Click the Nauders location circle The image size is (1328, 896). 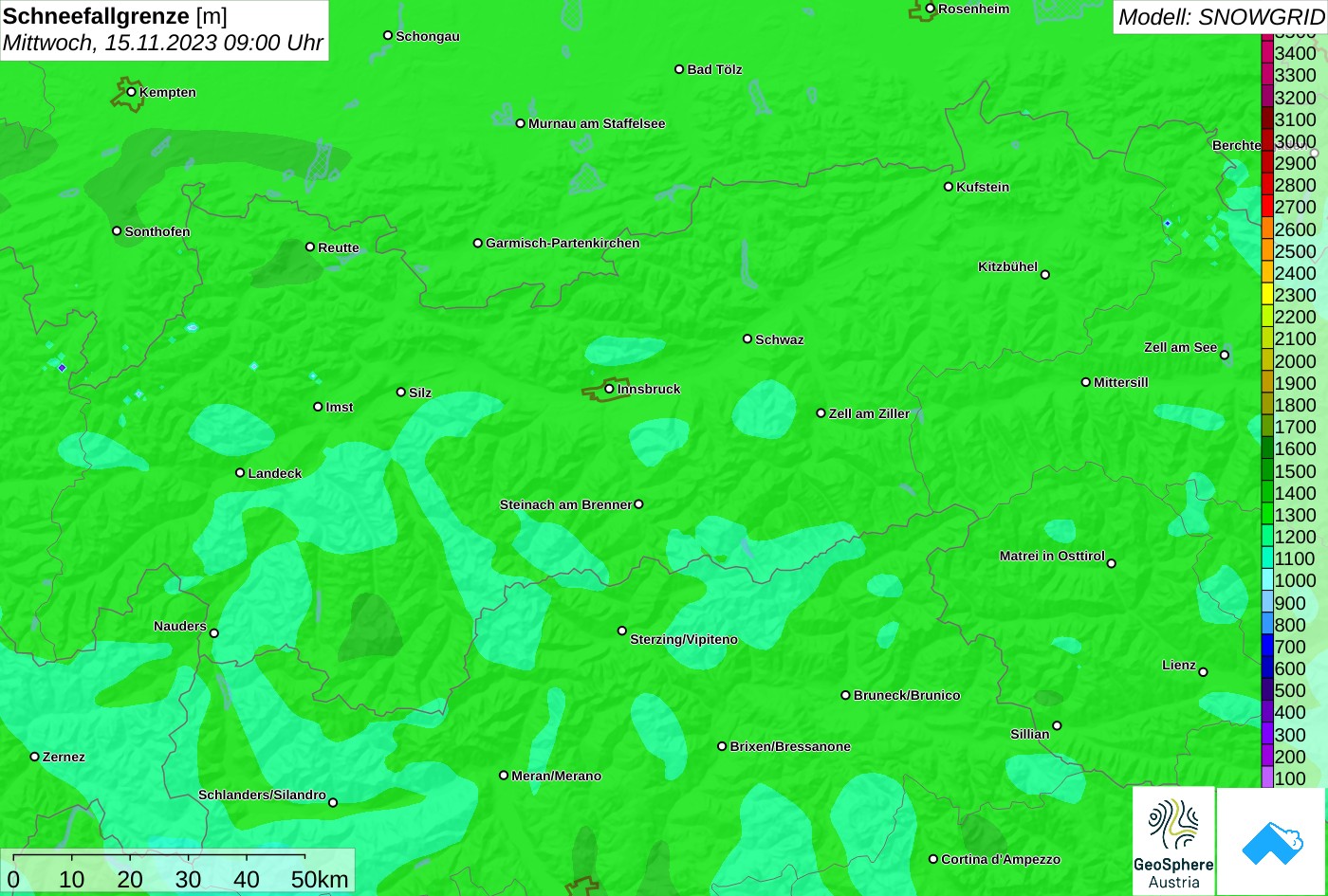[214, 633]
